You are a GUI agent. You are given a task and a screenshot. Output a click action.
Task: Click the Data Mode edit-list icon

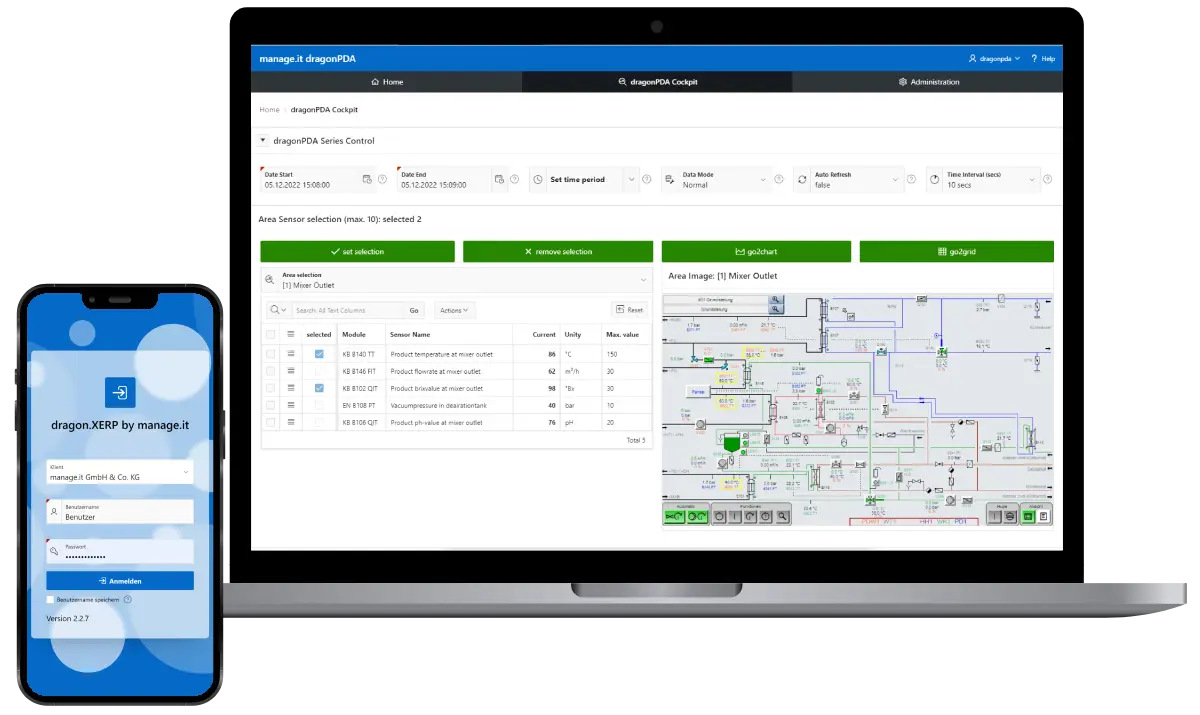click(669, 180)
